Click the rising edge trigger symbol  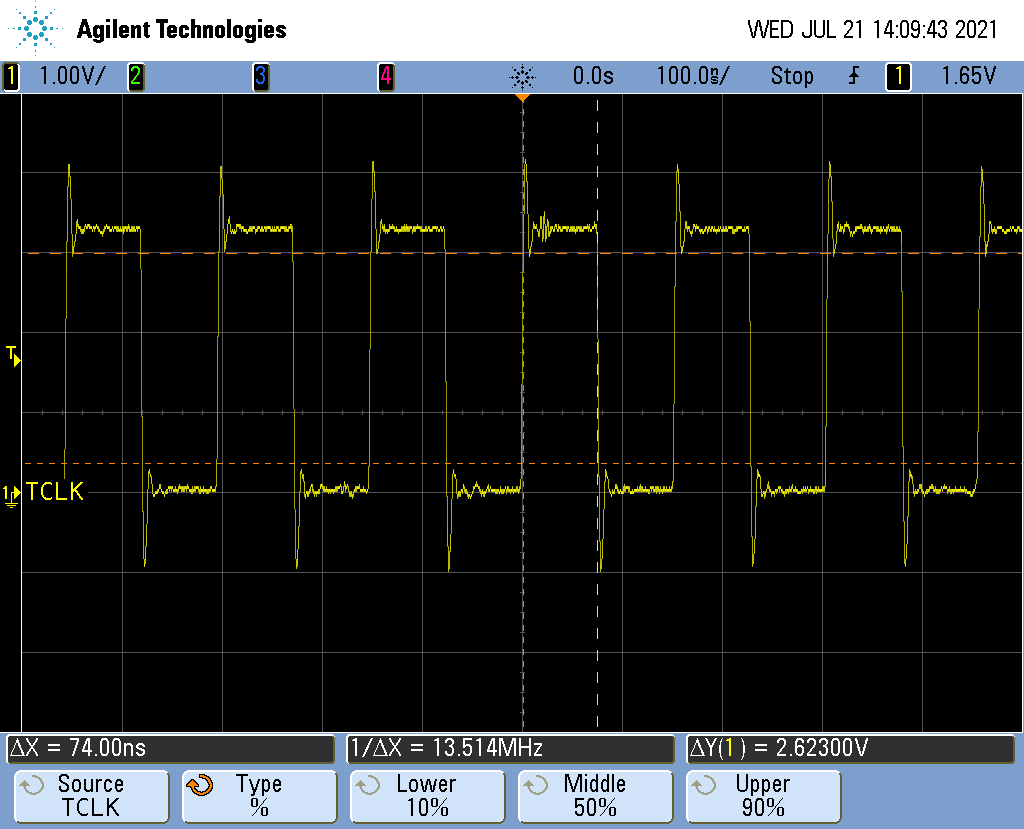pos(853,76)
